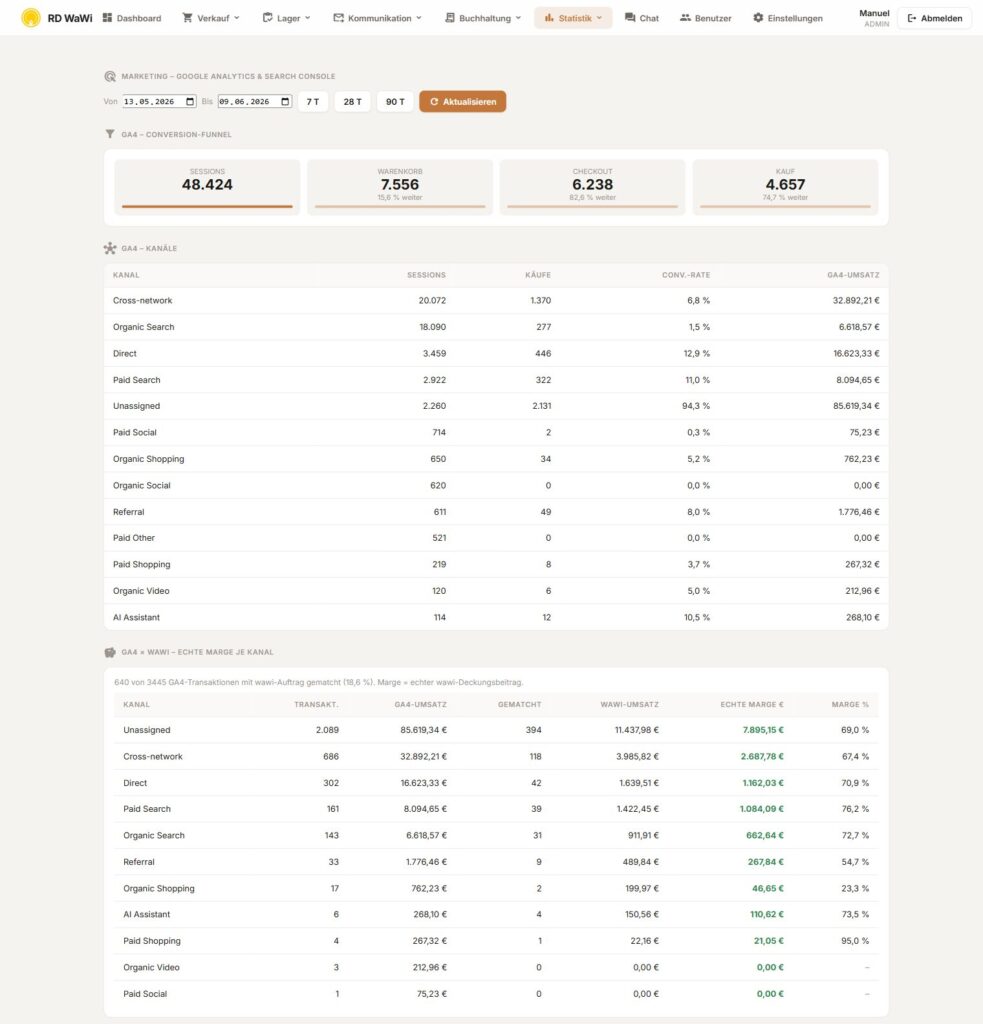
Task: Click the Bis date input 09.06.2026
Action: pos(255,101)
